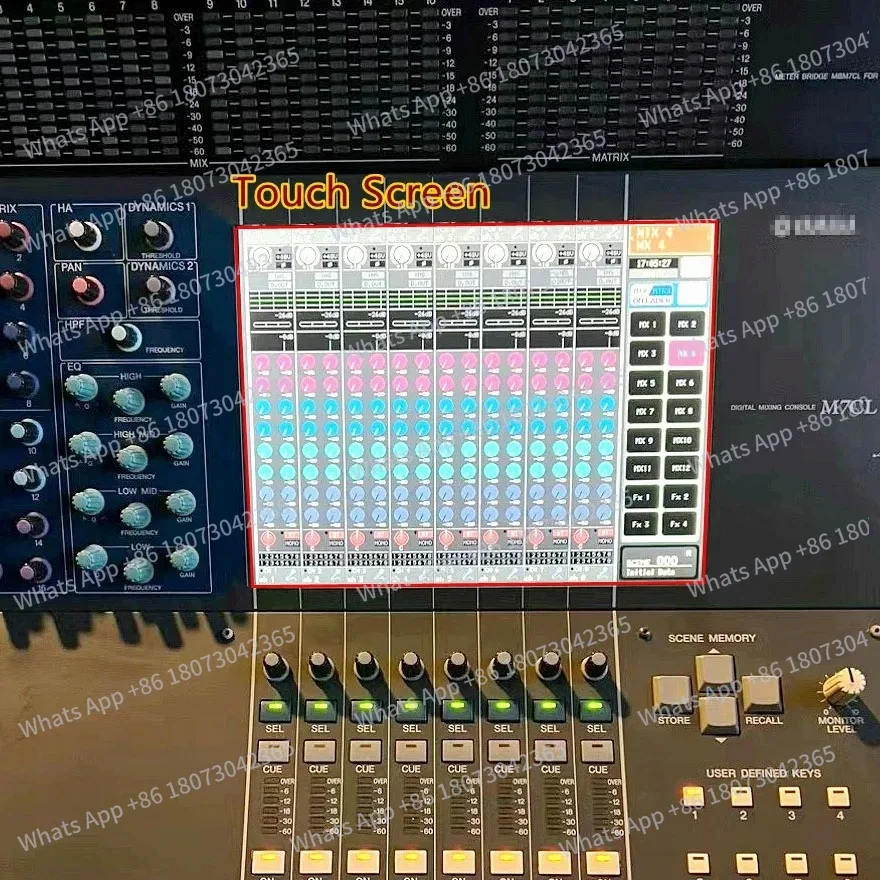Tap the Fx 4 button
This screenshot has height=880, width=880.
click(x=679, y=524)
